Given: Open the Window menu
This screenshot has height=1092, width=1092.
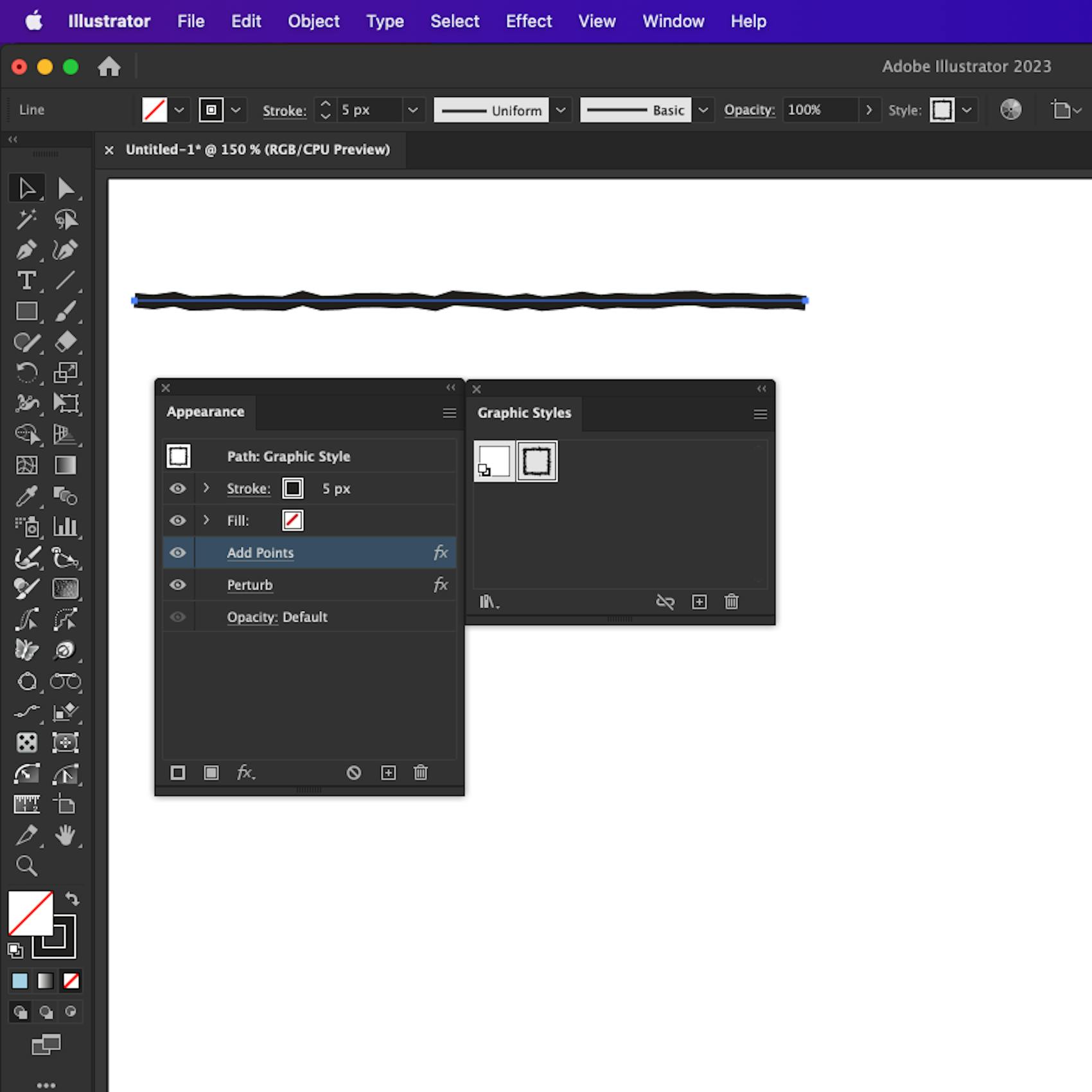Looking at the screenshot, I should click(x=672, y=21).
